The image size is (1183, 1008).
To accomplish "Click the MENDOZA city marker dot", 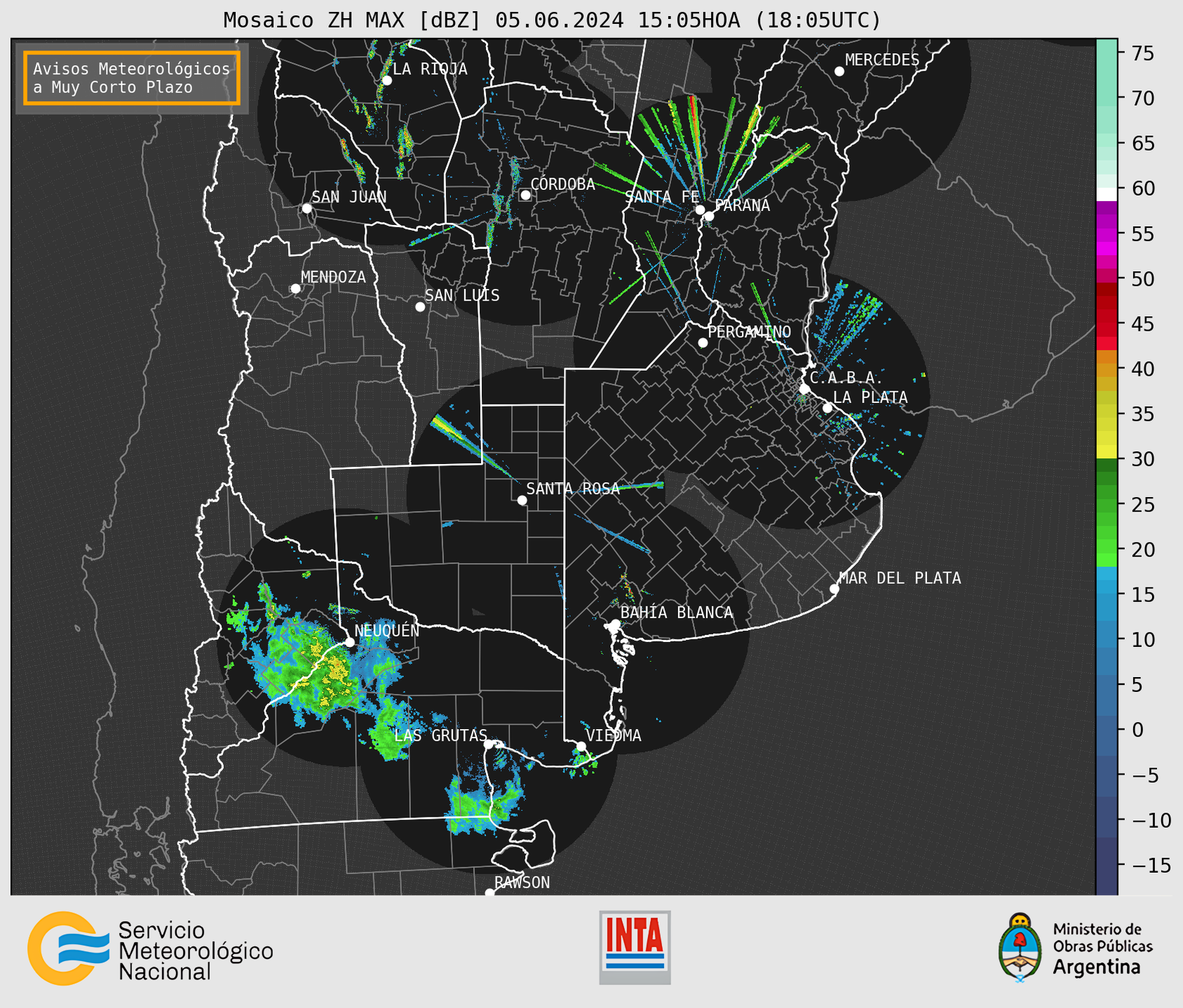I will 295,289.
